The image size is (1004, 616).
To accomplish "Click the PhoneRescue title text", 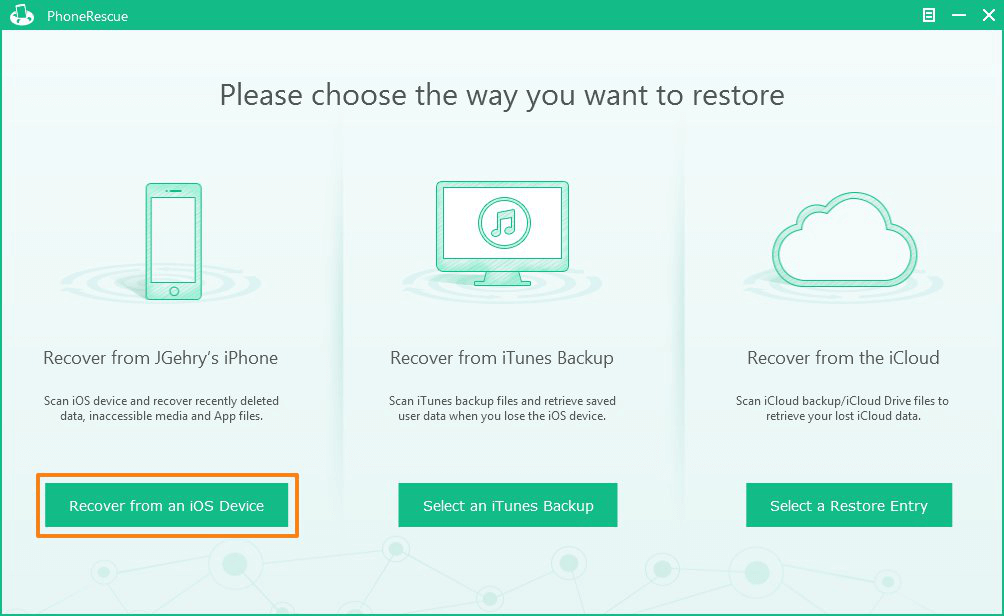I will pos(88,16).
